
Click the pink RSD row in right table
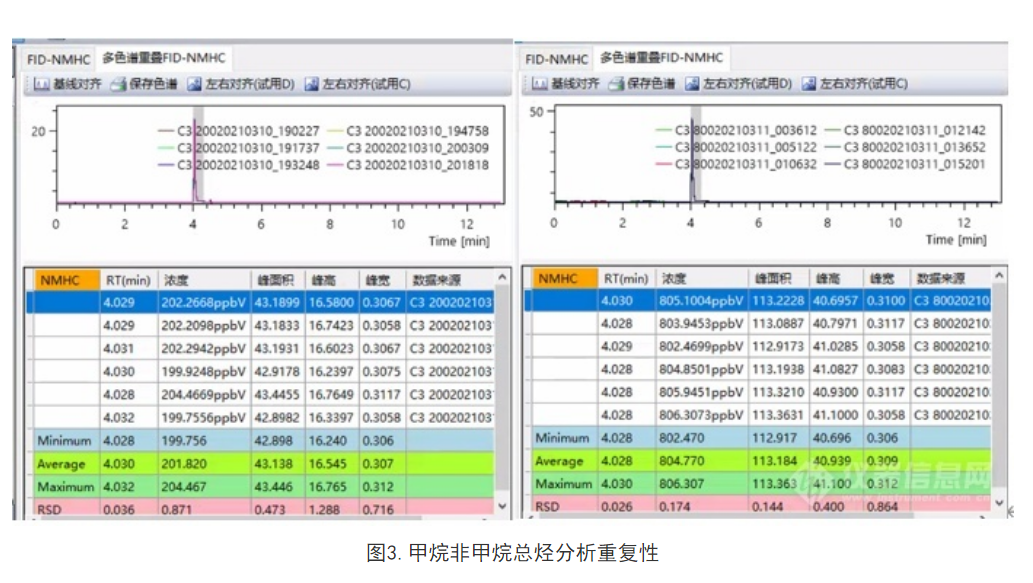(760, 506)
